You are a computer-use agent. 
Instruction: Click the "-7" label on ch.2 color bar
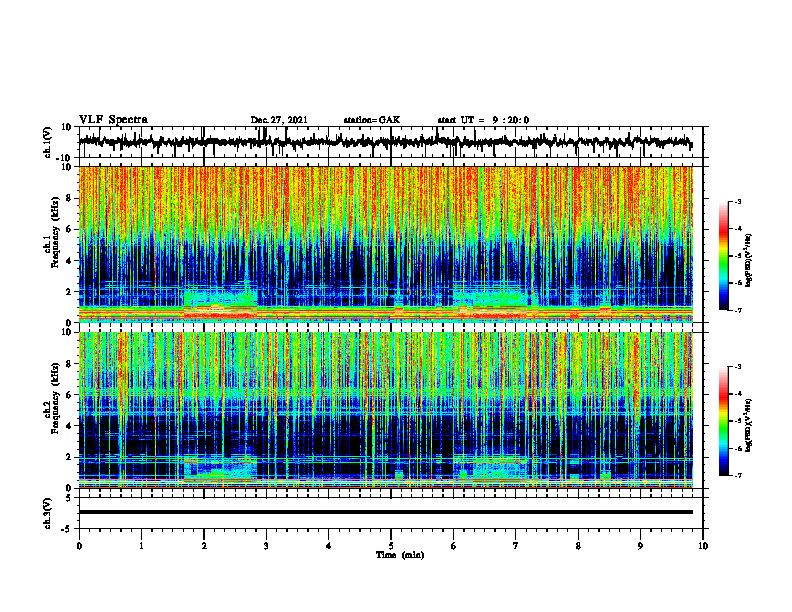tap(738, 476)
